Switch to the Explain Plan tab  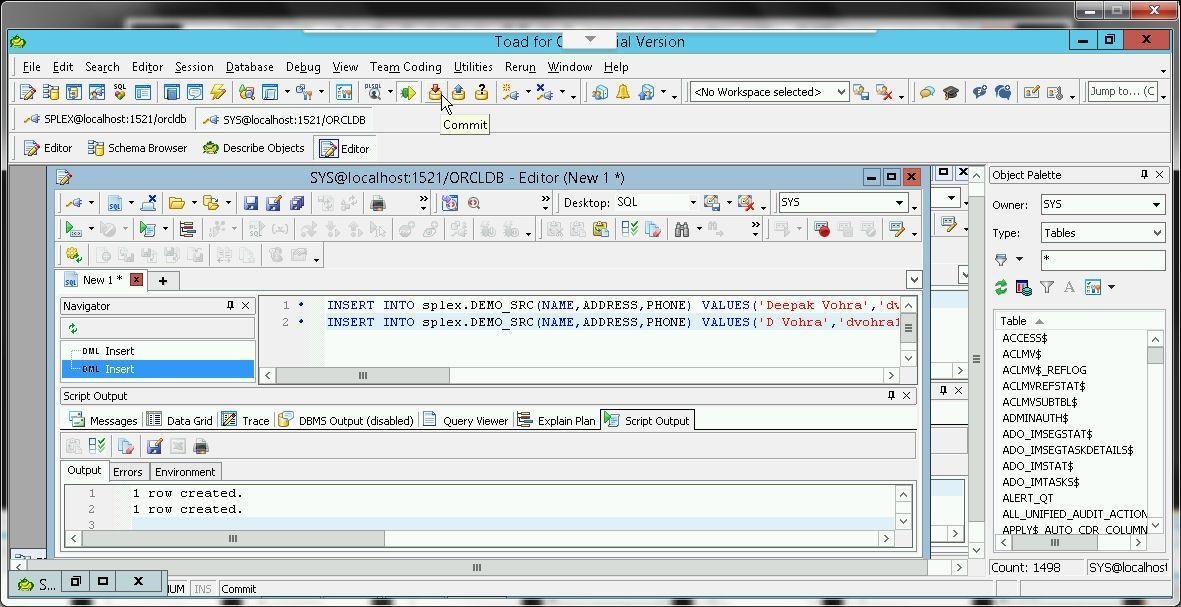557,420
